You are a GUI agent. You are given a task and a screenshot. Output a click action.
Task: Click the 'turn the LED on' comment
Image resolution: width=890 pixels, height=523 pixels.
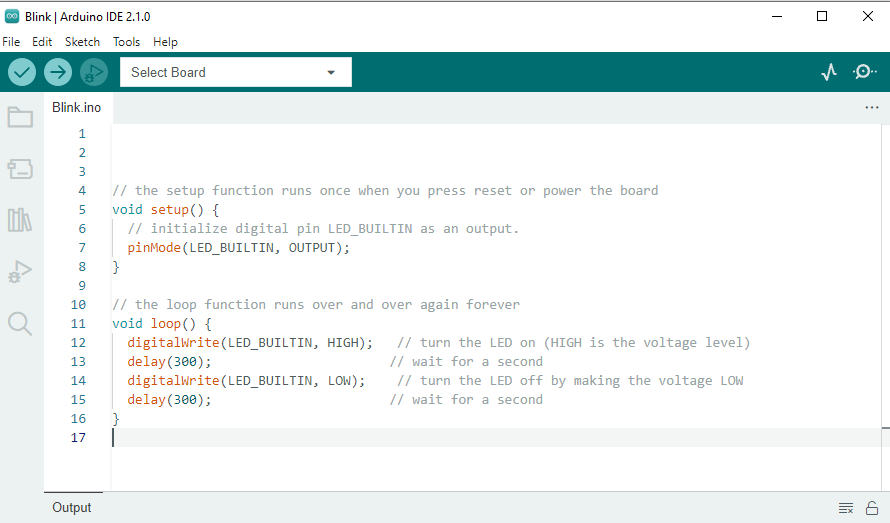[573, 342]
